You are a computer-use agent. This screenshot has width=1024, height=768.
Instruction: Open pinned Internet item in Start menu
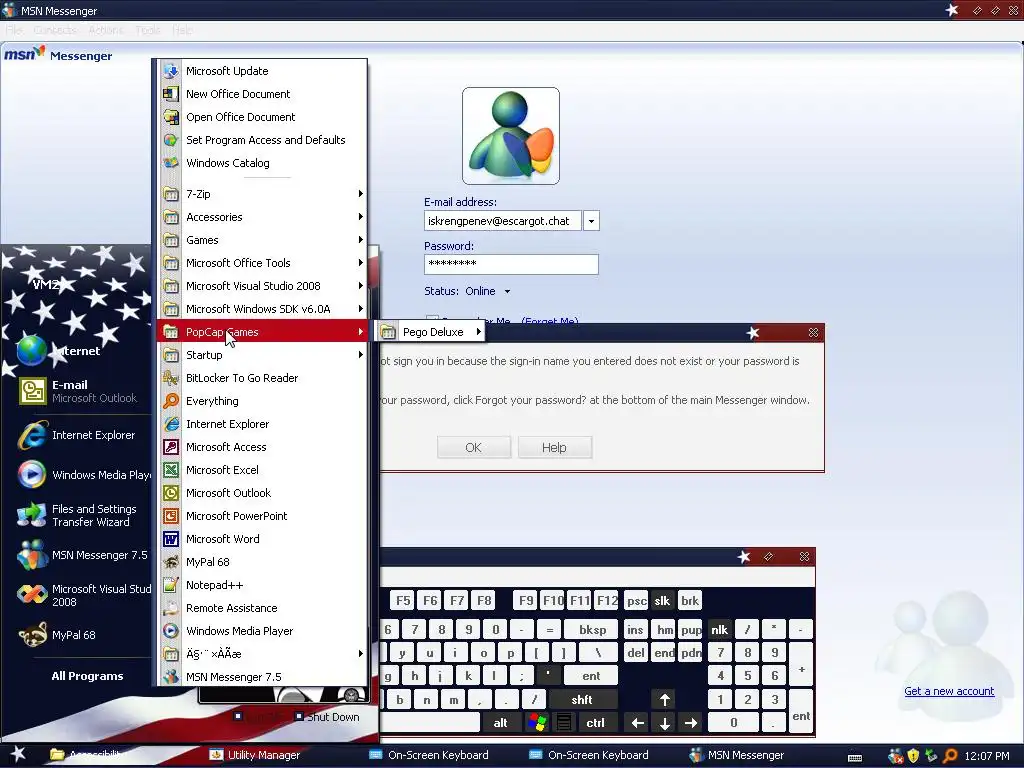(x=77, y=351)
